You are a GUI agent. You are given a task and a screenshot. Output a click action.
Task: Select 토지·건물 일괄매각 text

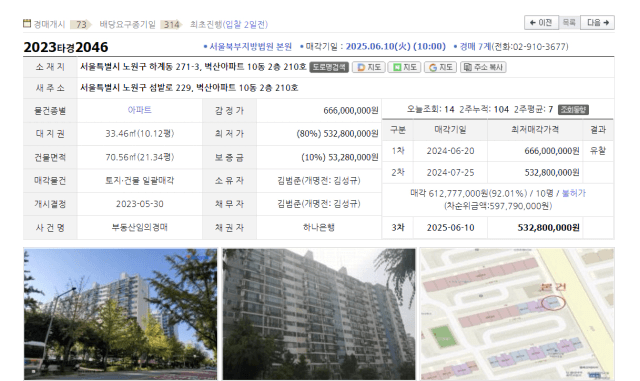140,180
